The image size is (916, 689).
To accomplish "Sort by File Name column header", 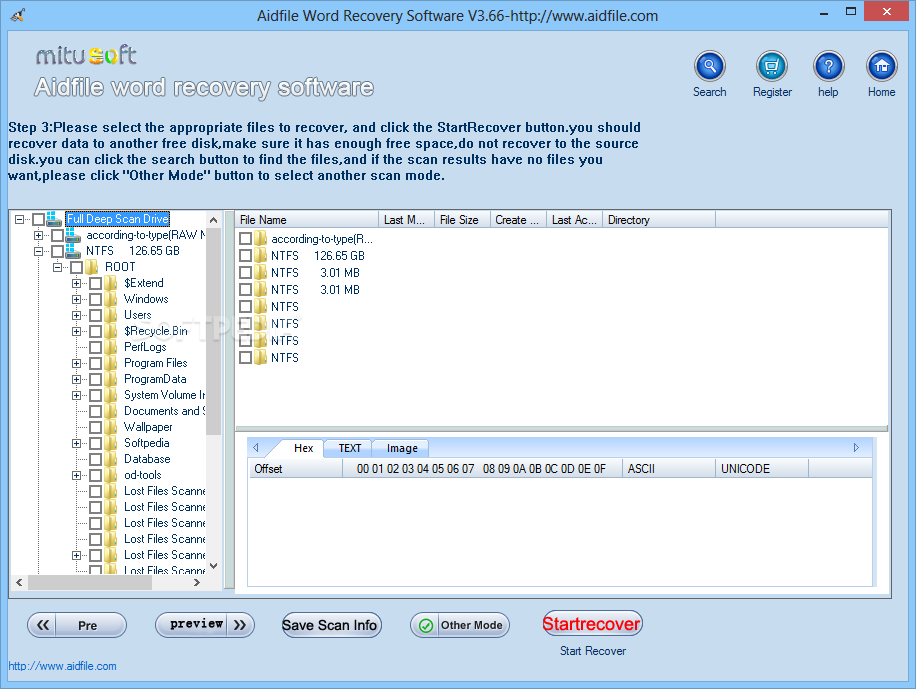I will click(x=307, y=220).
